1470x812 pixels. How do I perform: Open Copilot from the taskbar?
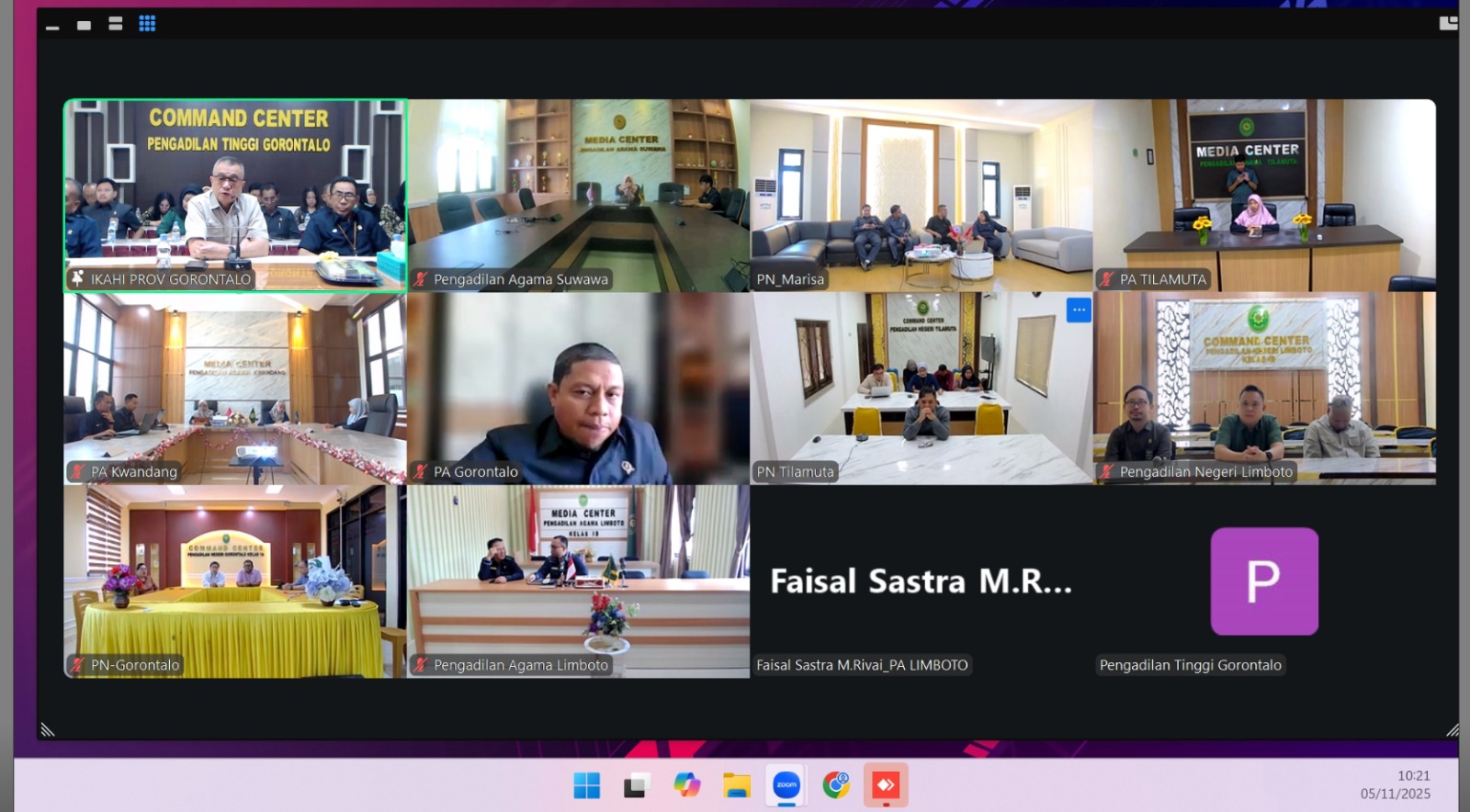(x=686, y=785)
